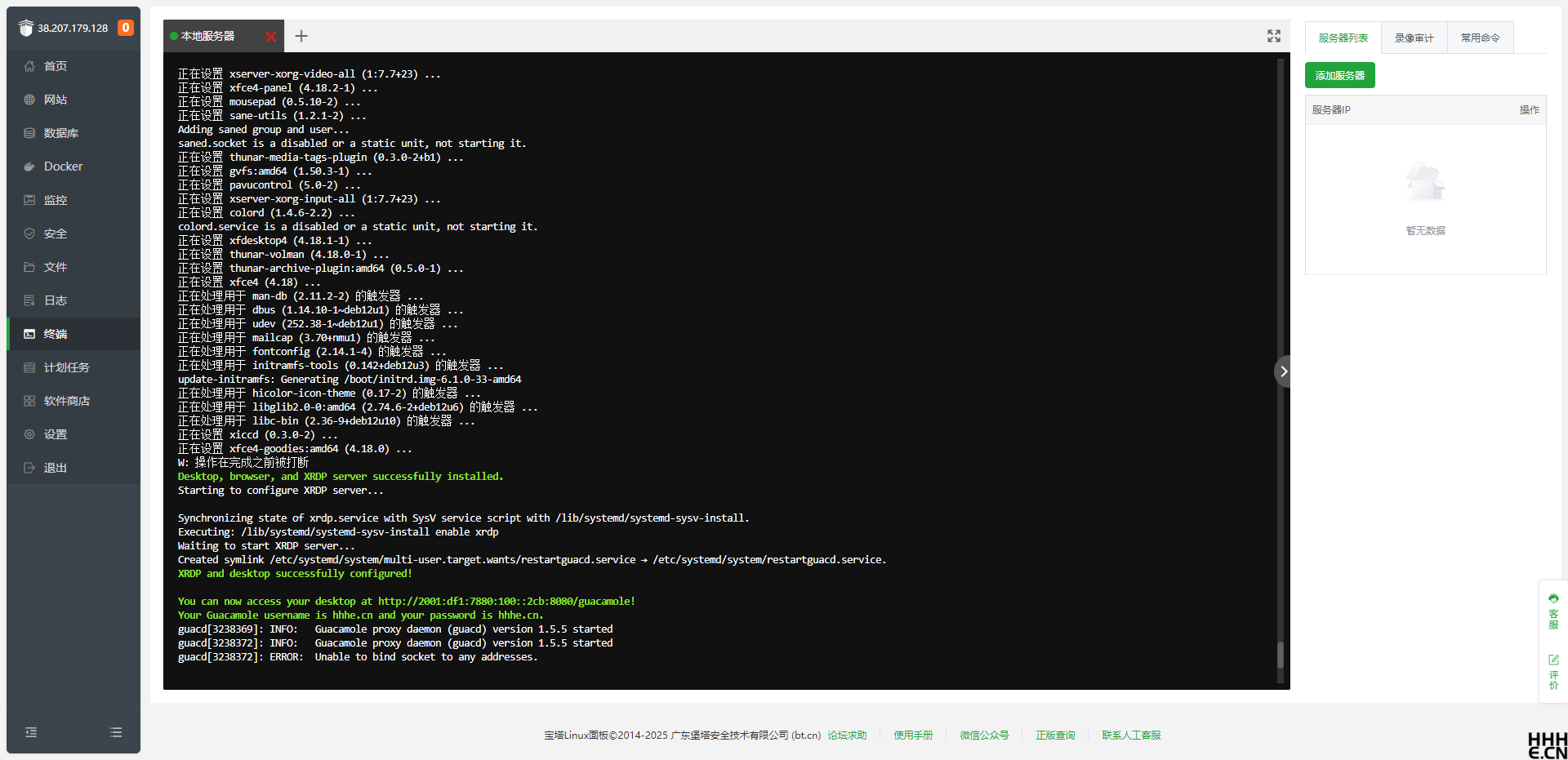Click the guacamole URL line in terminal
Viewport: 1568px width, 760px height.
click(x=407, y=602)
